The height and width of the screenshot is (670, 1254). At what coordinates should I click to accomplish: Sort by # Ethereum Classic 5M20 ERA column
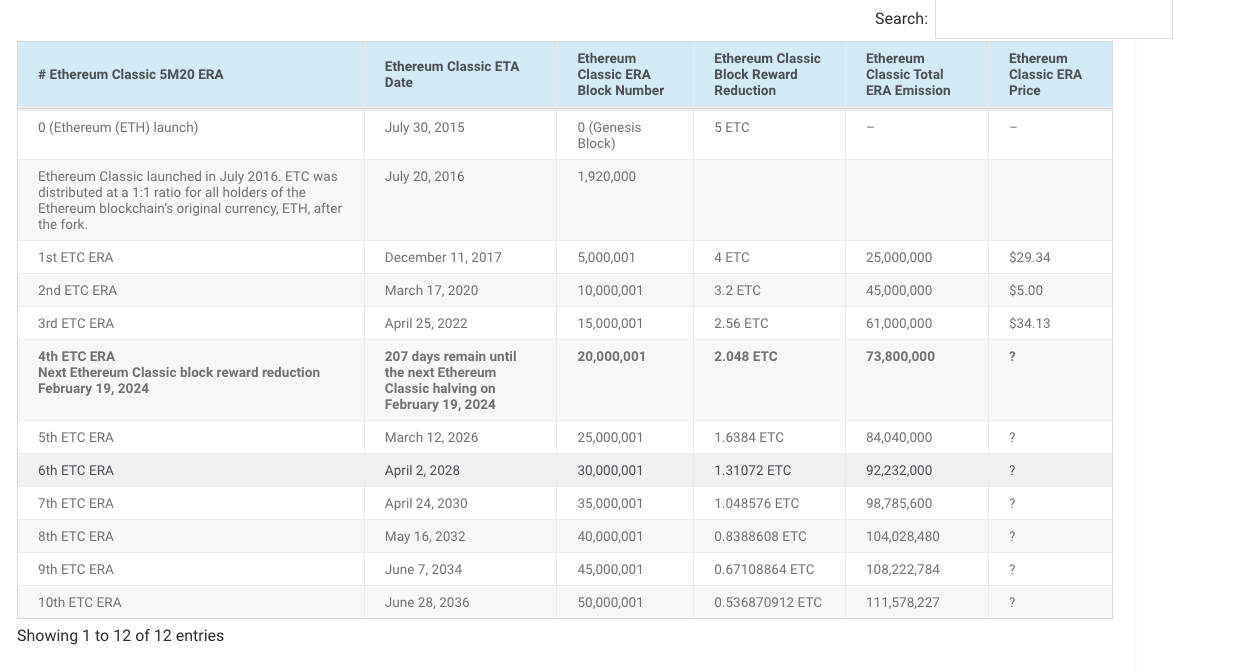[x=191, y=75]
